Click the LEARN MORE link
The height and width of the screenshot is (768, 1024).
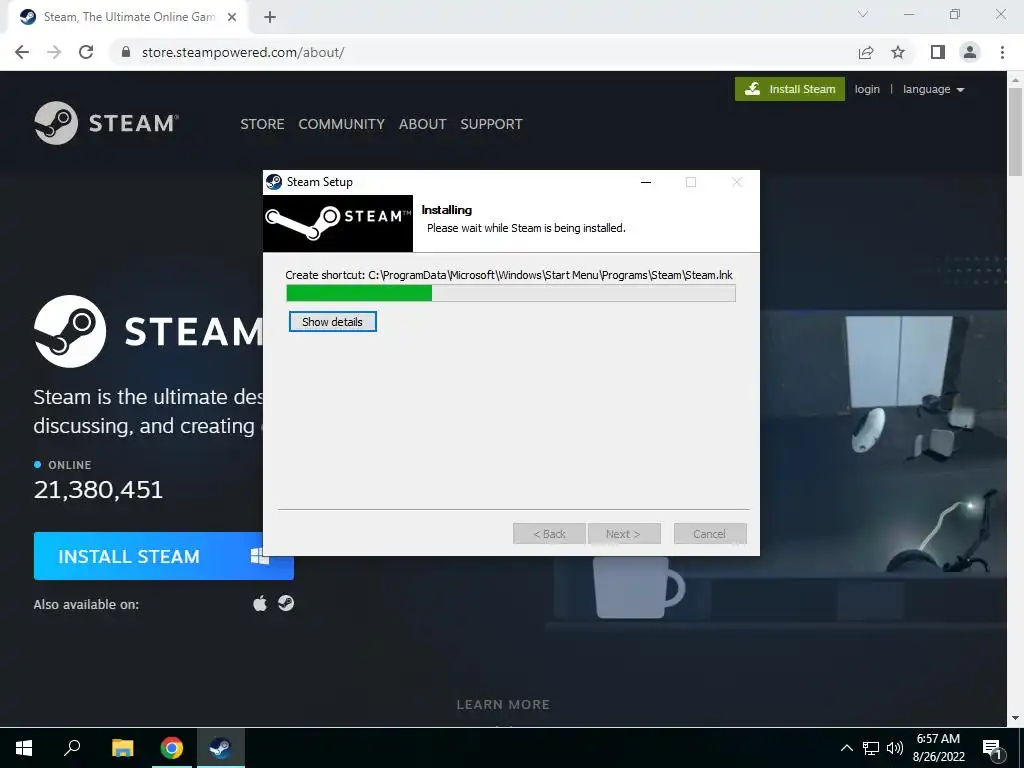tap(503, 704)
